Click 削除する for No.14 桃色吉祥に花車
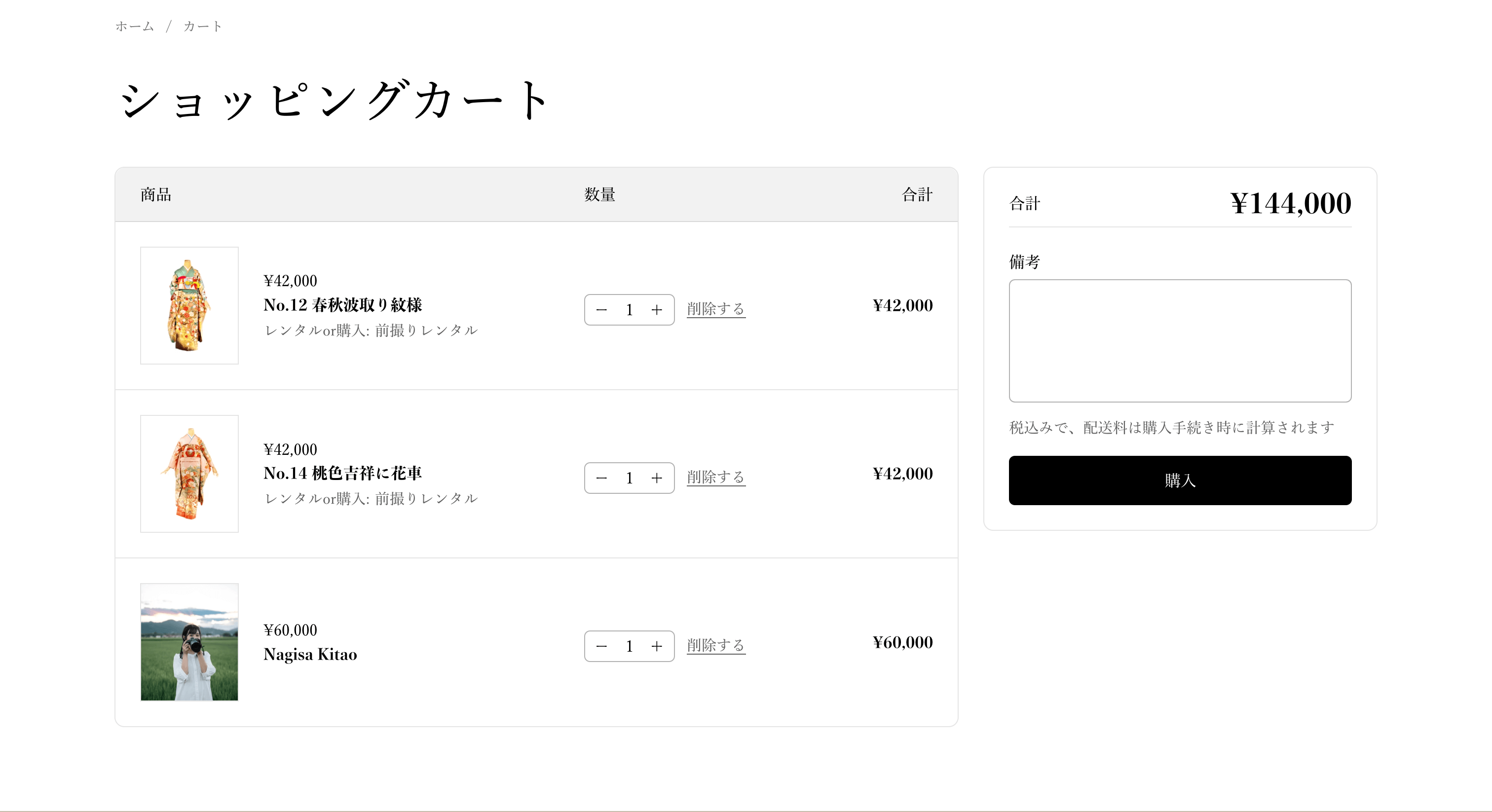This screenshot has width=1492, height=812. pos(715,477)
